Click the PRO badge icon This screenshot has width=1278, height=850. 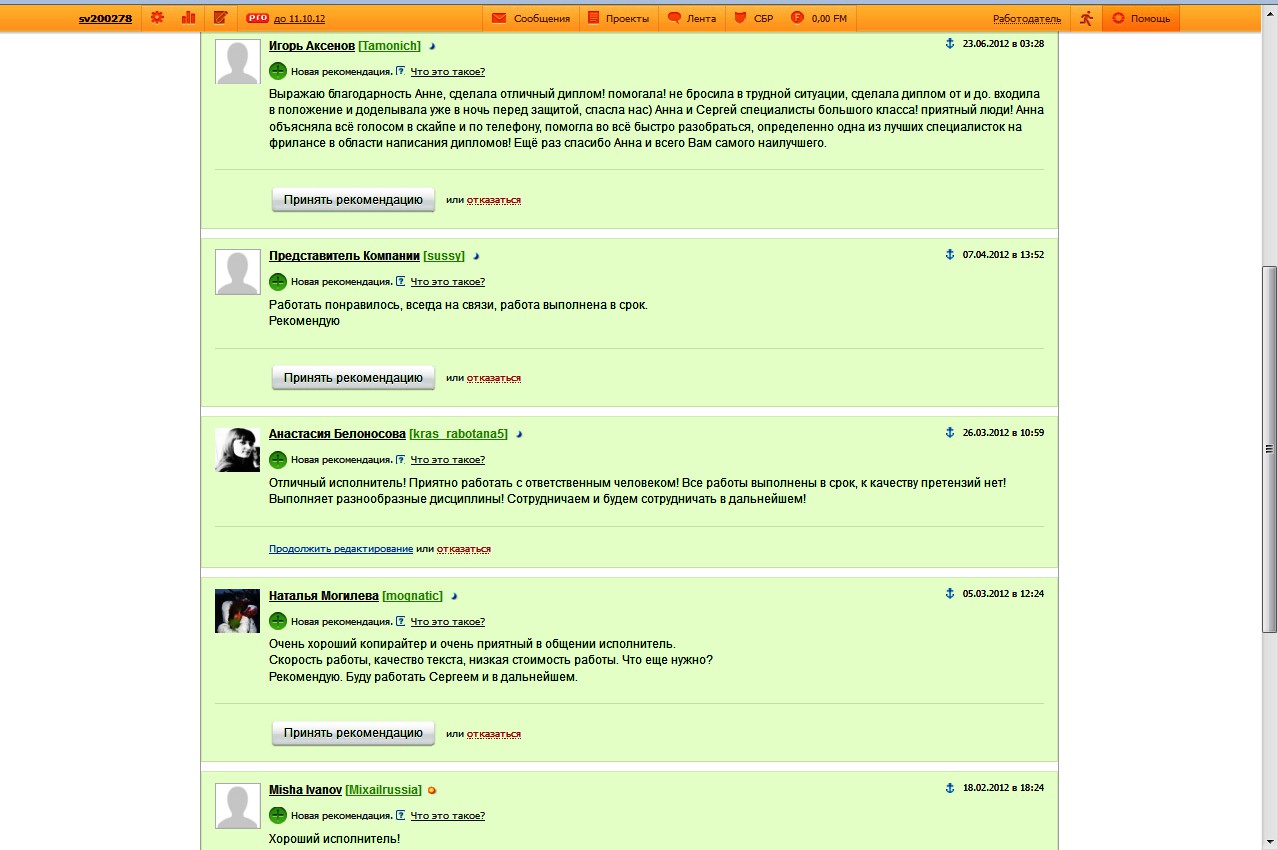tap(257, 18)
